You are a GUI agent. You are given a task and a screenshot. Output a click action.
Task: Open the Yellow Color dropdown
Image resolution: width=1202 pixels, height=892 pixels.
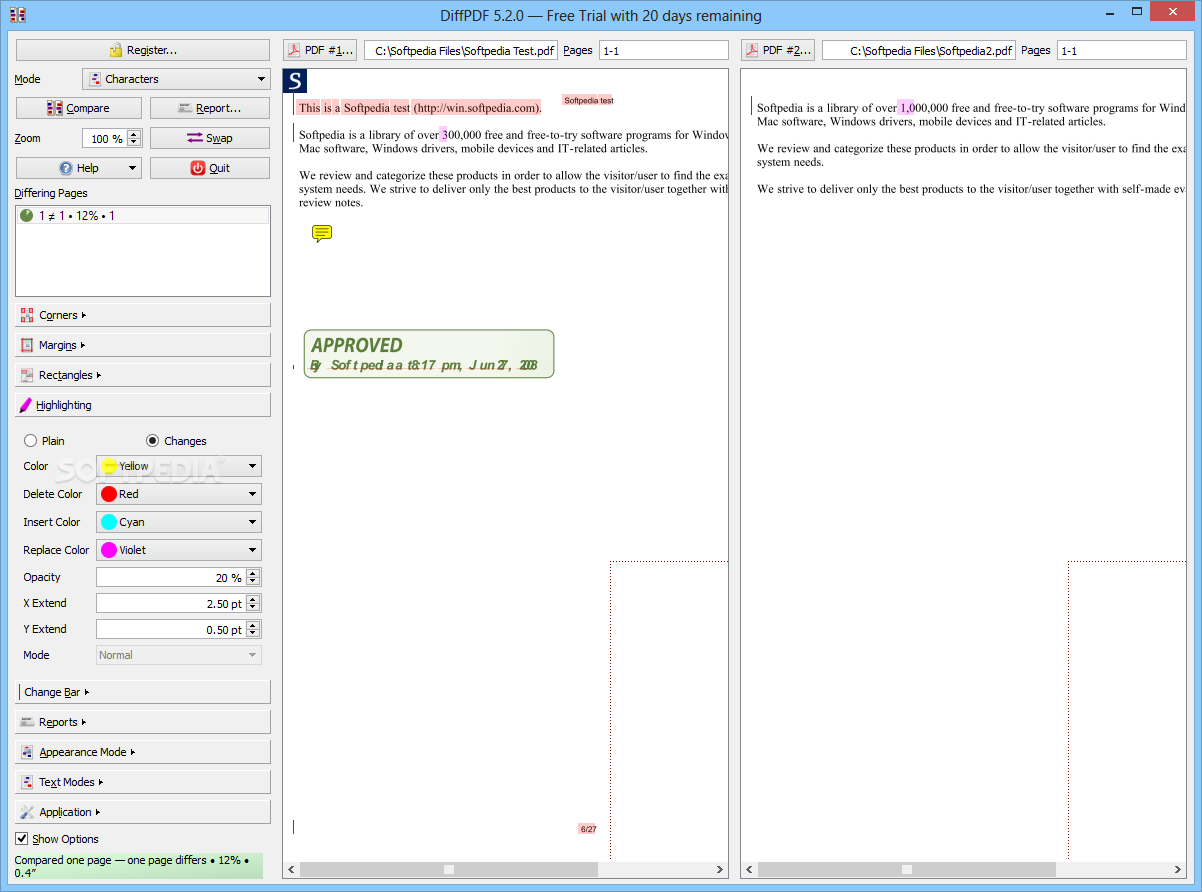tap(179, 466)
